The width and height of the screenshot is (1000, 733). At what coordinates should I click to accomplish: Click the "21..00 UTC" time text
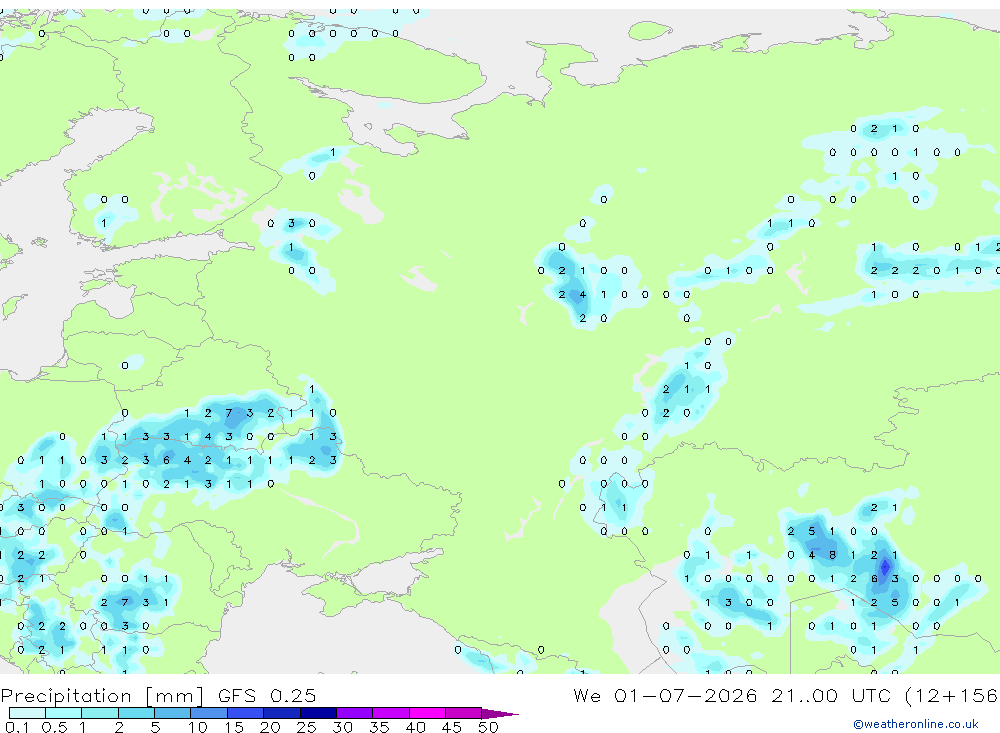point(831,695)
